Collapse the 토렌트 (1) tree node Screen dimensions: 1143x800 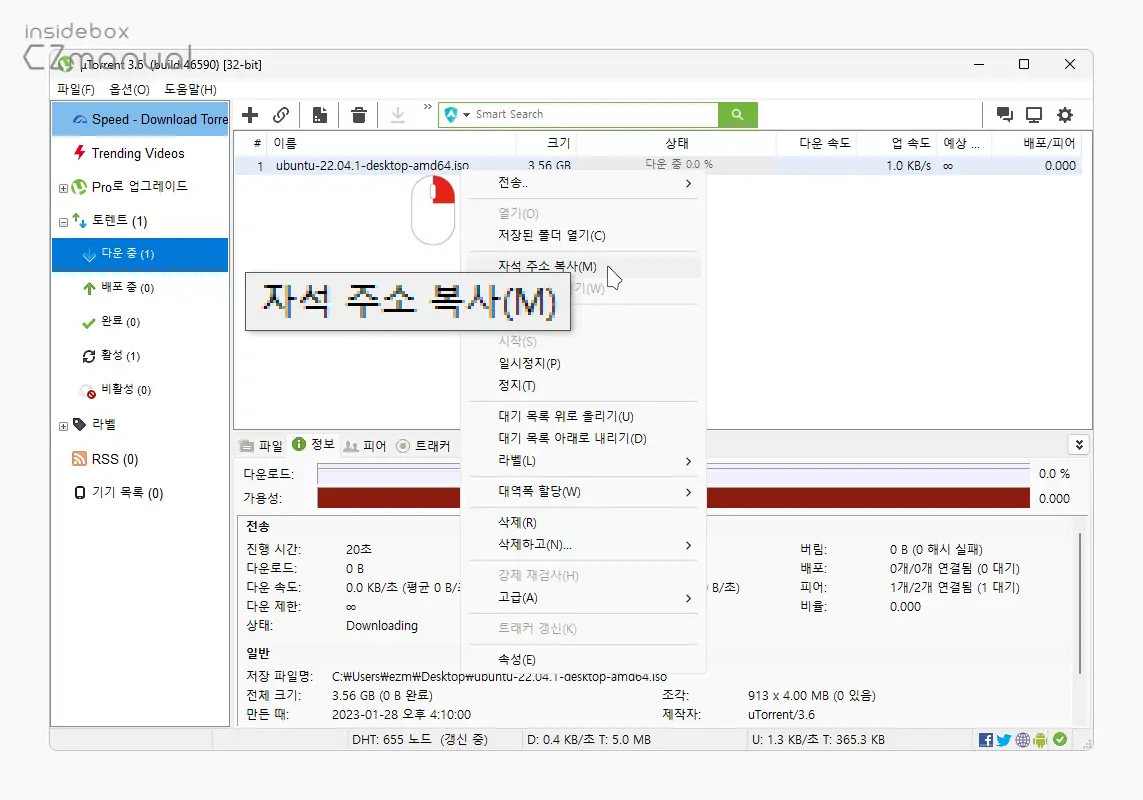tap(63, 222)
